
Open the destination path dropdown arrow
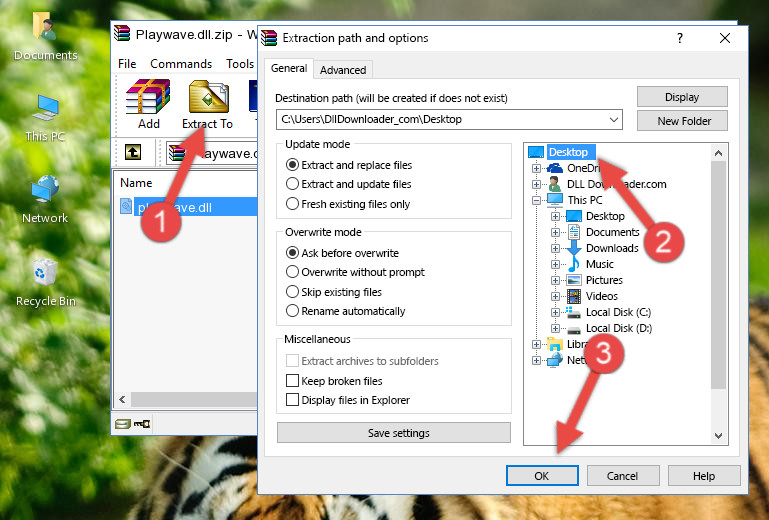614,120
